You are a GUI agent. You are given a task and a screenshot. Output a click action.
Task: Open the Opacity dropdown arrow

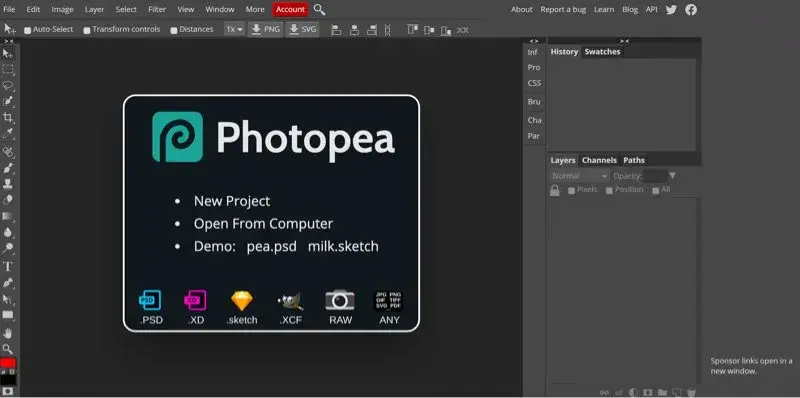(672, 176)
